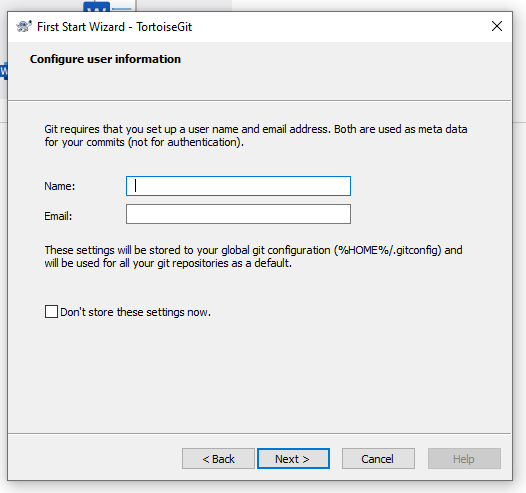The image size is (526, 493).
Task: Click the TortoiseGit turtle icon in title bar
Action: [x=23, y=26]
